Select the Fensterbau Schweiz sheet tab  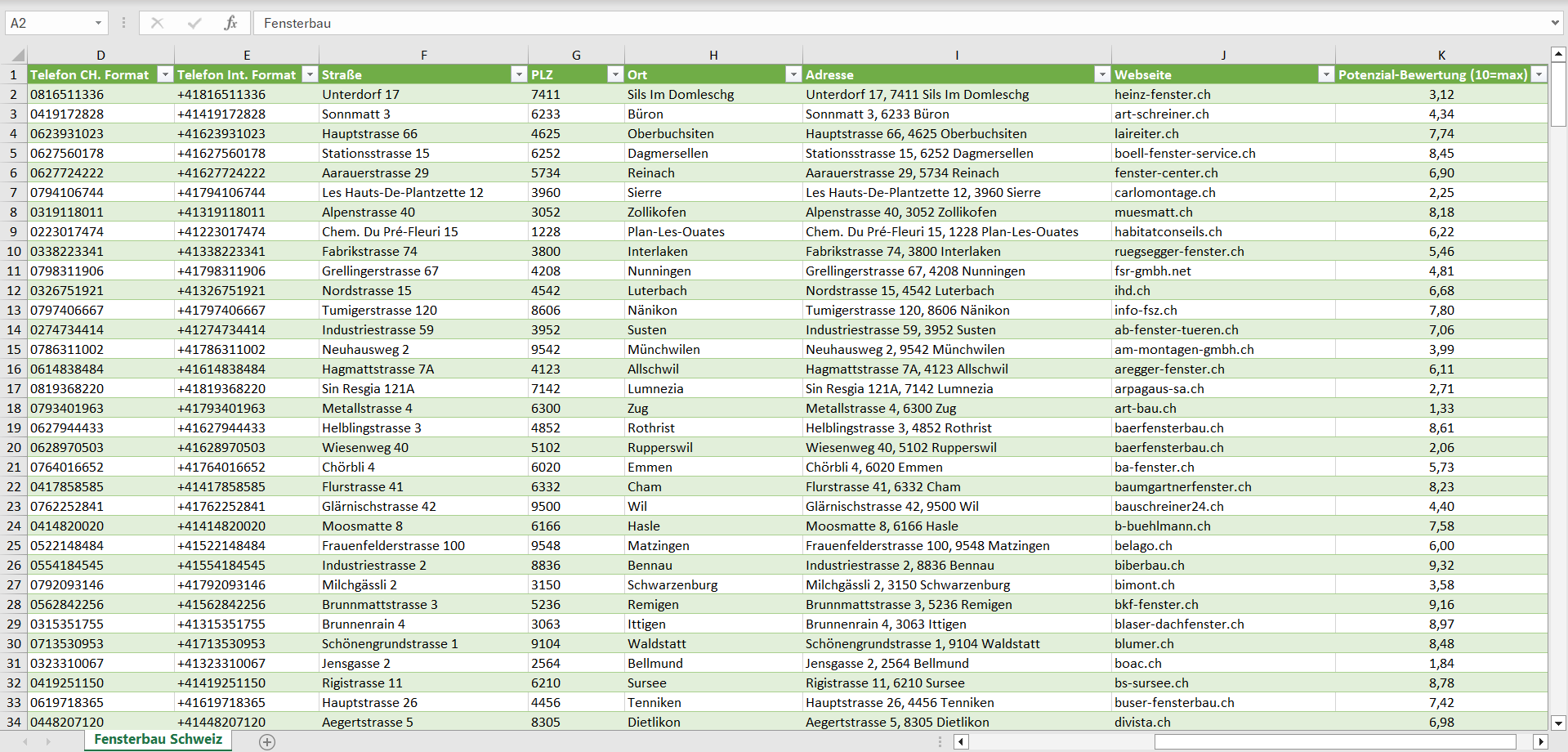click(159, 740)
